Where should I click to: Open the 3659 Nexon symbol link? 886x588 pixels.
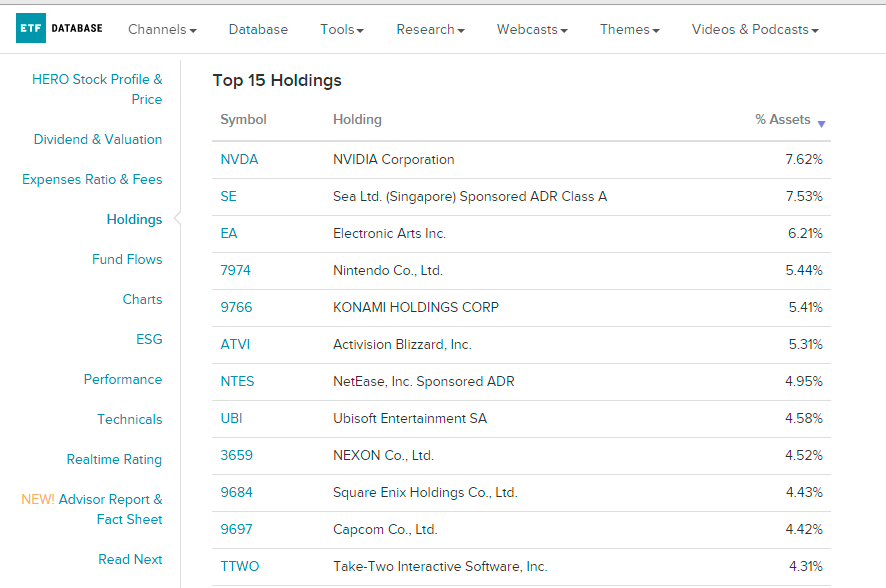236,456
